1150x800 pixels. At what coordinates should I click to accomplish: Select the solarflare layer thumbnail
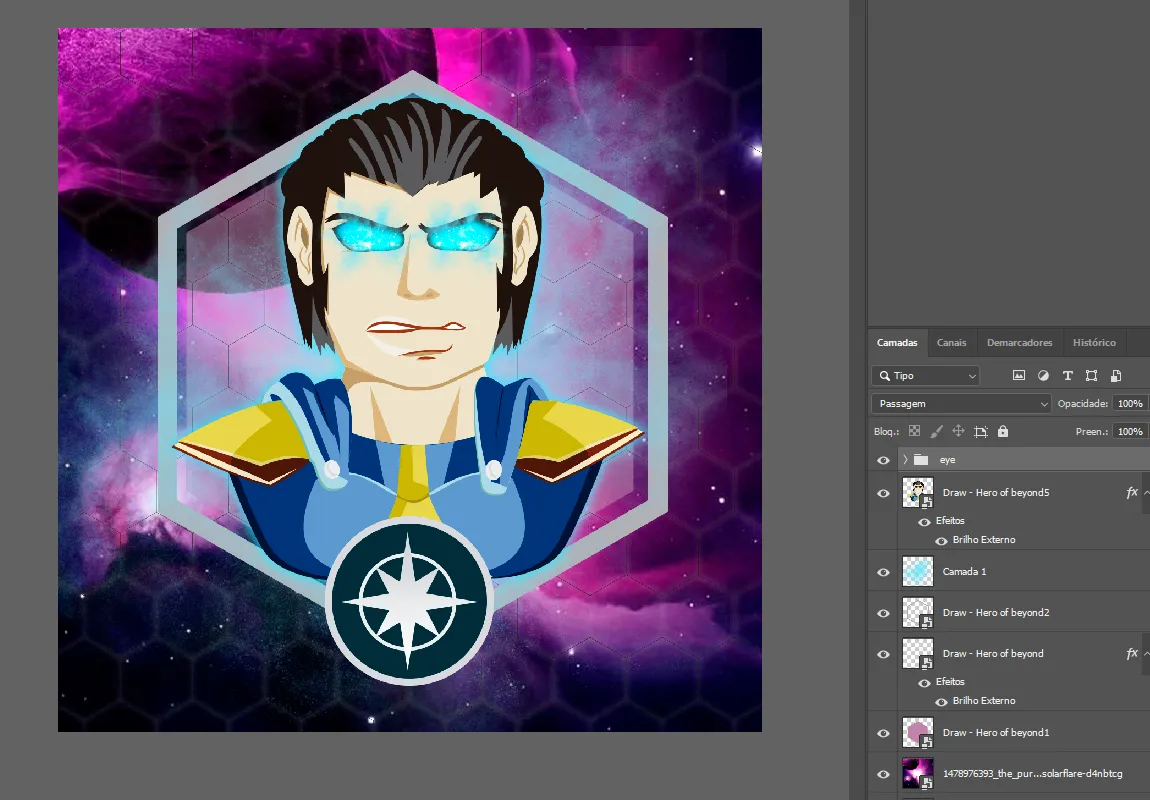coord(918,774)
